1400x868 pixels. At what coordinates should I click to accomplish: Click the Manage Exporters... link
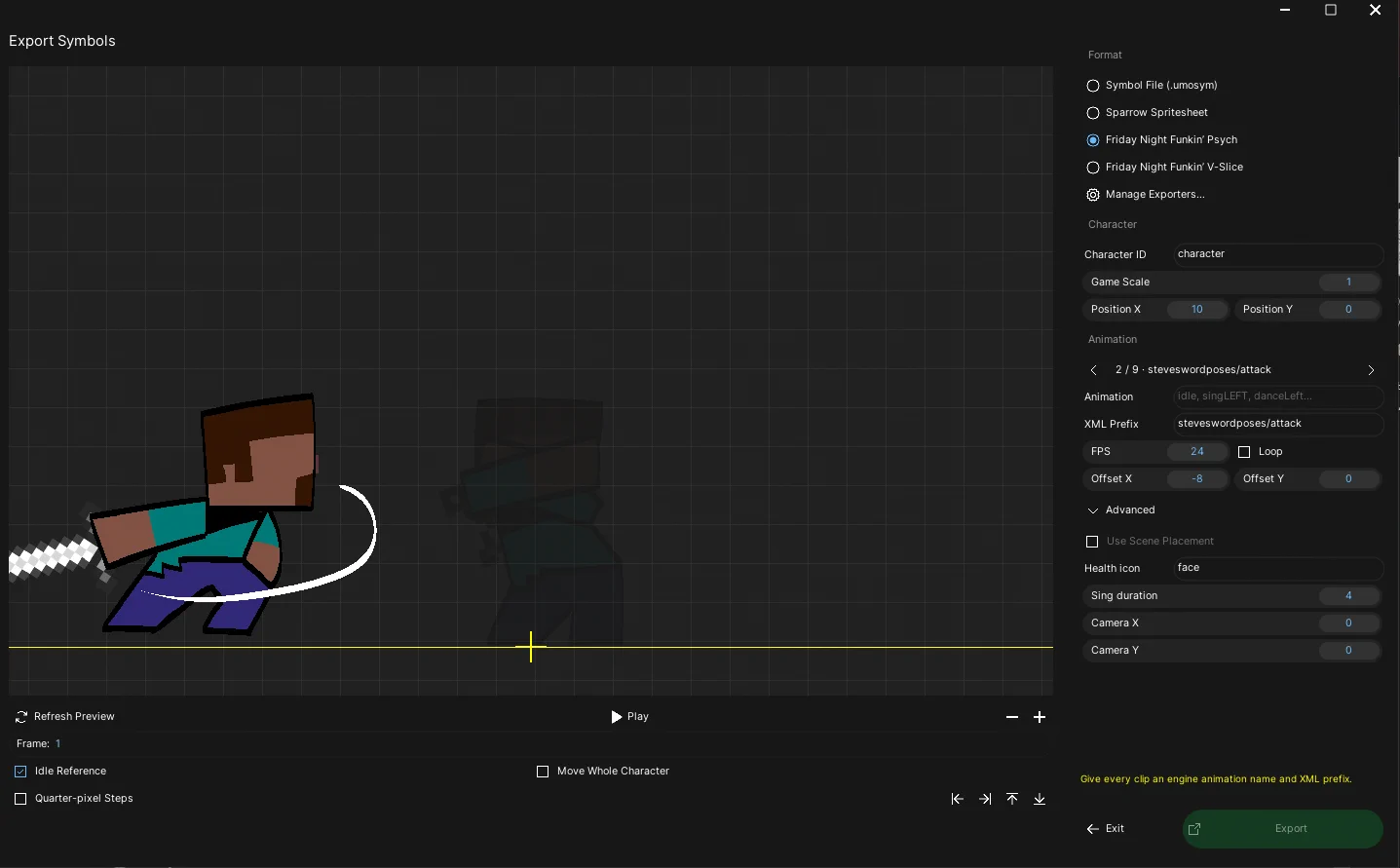pos(1155,195)
